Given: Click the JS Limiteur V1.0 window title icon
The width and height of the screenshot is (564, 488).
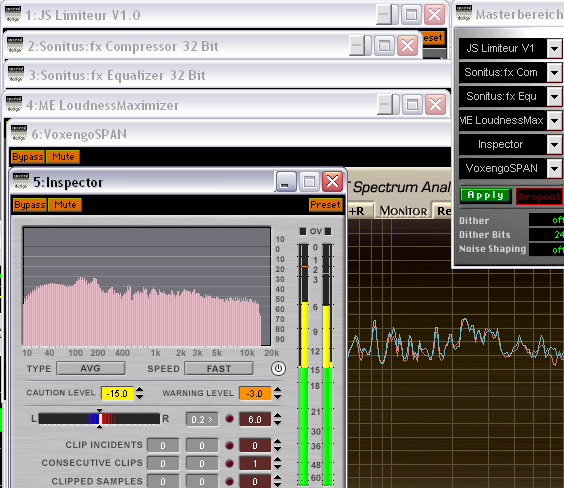Looking at the screenshot, I should (x=13, y=14).
